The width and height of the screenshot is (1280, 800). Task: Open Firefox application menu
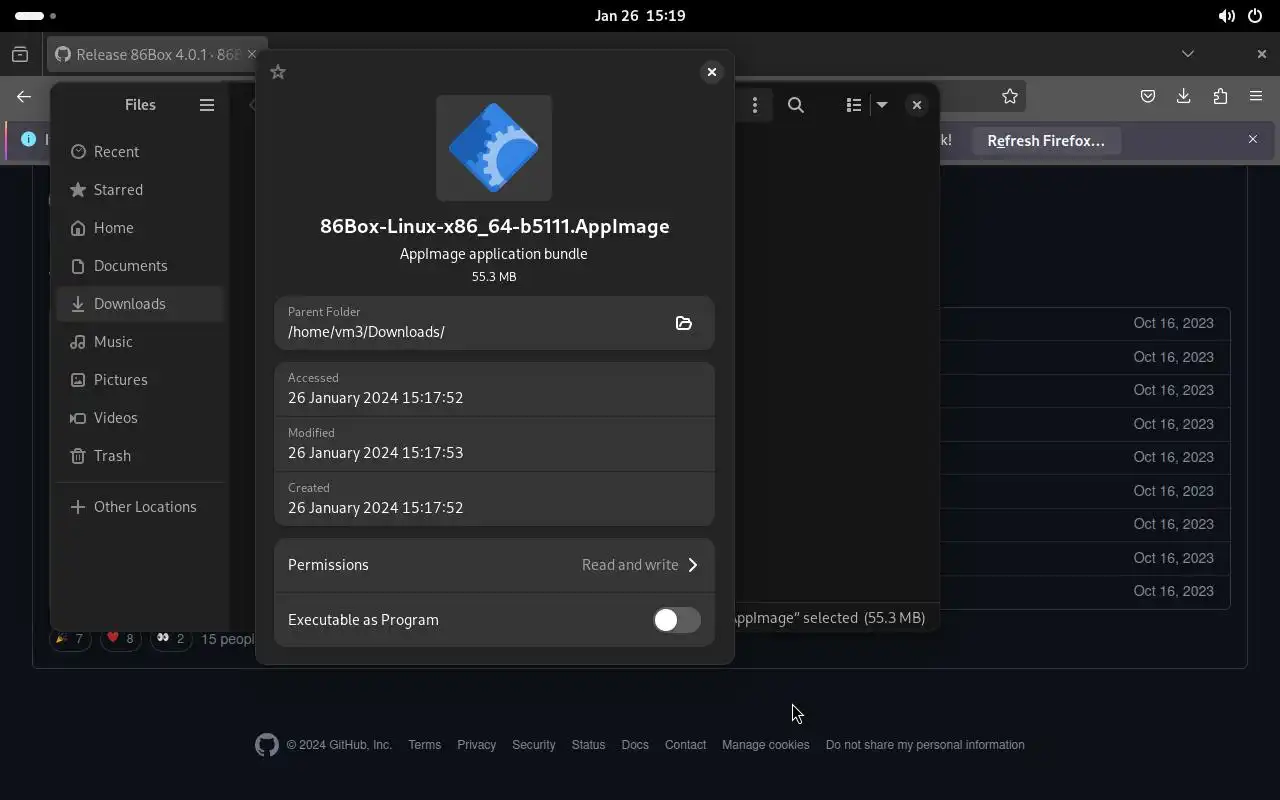pyautogui.click(x=1256, y=97)
